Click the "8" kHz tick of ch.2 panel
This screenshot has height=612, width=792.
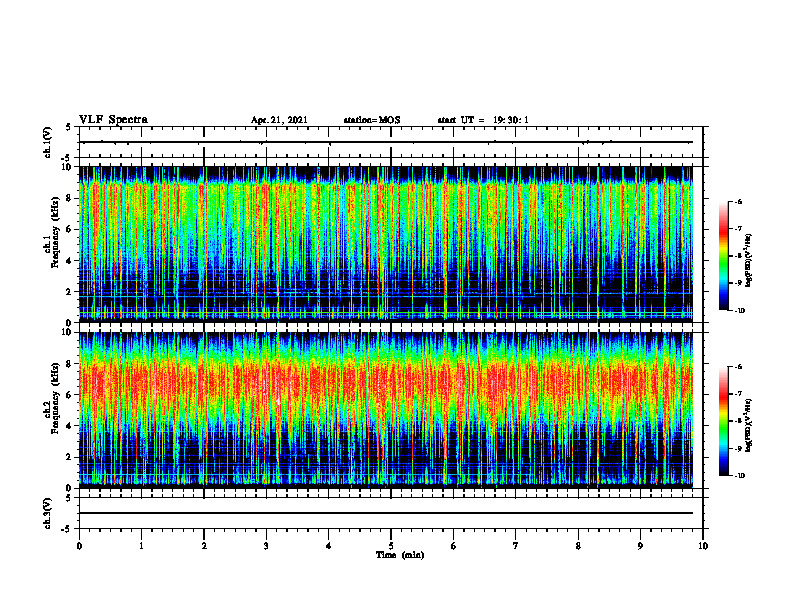pos(70,364)
